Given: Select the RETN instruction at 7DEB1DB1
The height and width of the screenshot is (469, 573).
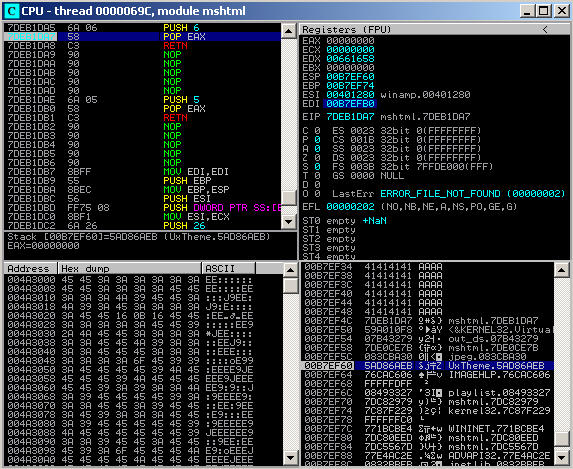Looking at the screenshot, I should pyautogui.click(x=143, y=118).
